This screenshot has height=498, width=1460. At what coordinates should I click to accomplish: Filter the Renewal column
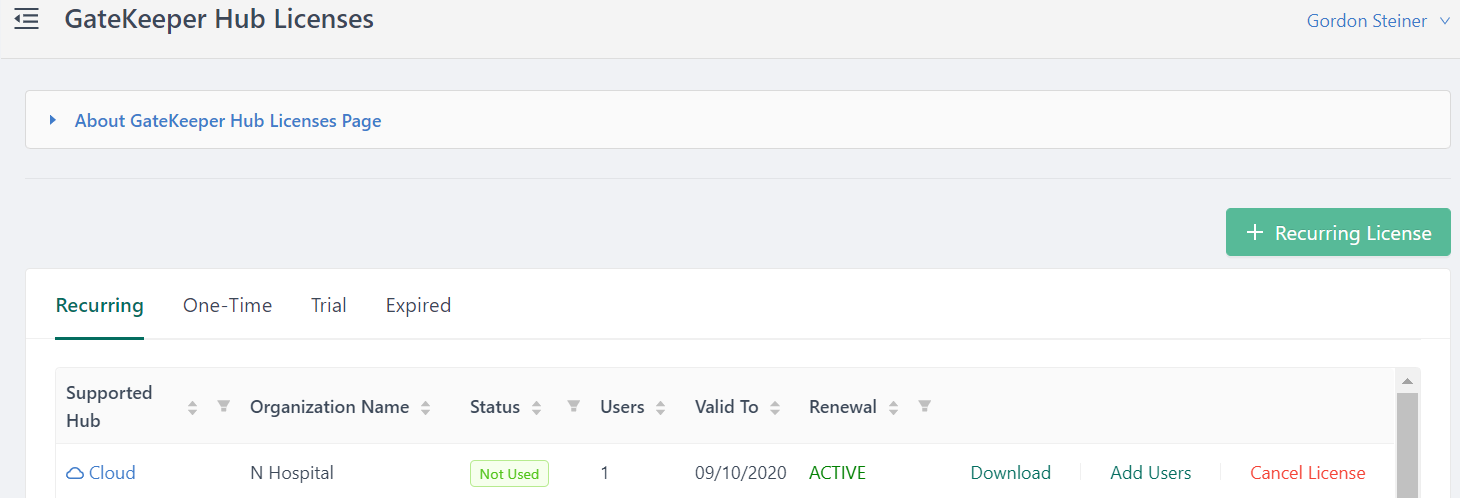925,406
